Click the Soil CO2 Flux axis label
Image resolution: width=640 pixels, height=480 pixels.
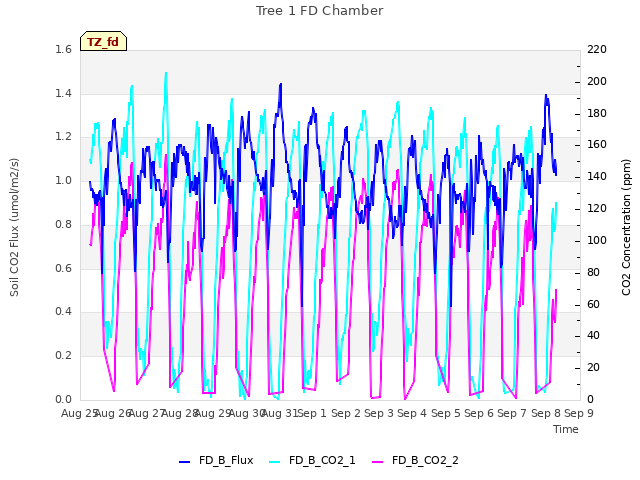tap(14, 227)
